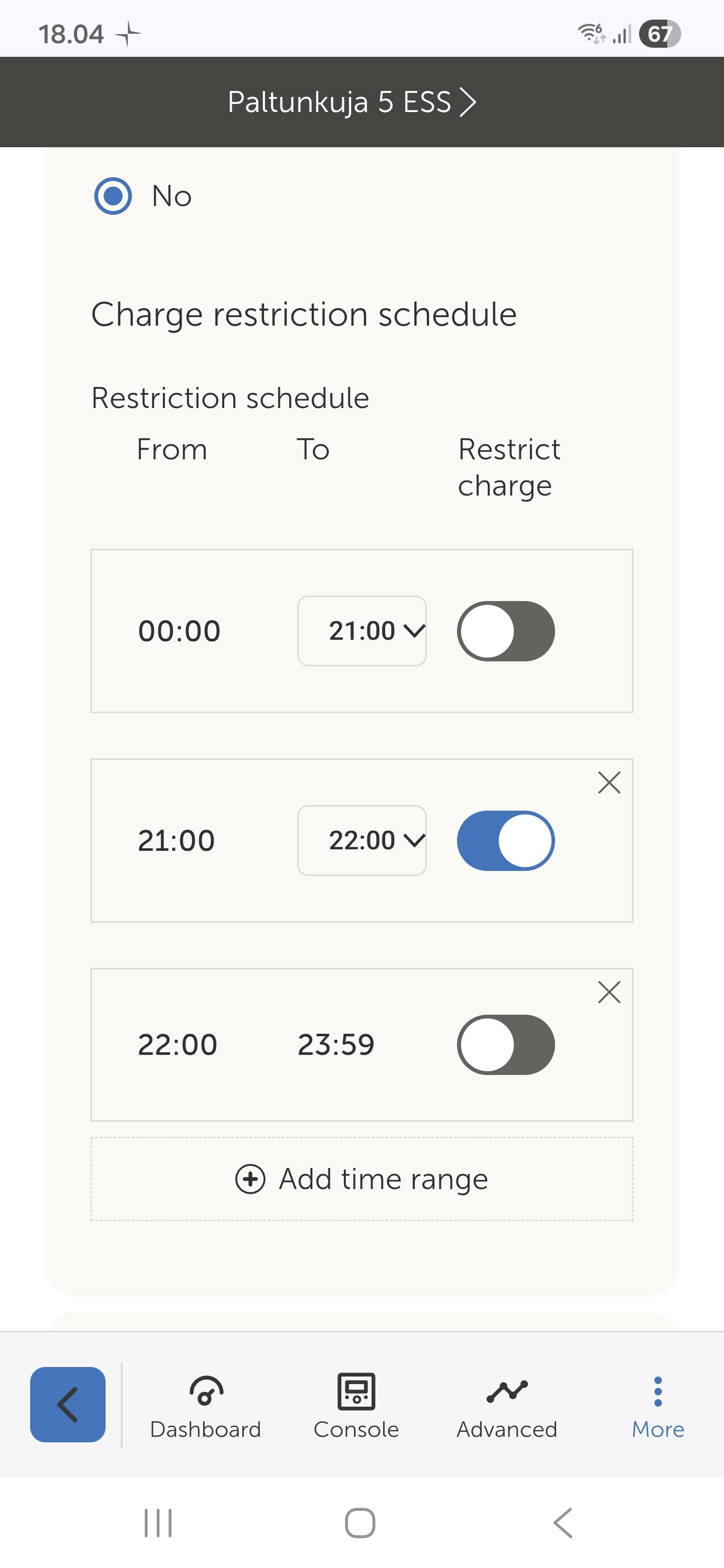
Task: Delete the 22:00 to 23:59 time range
Action: [609, 992]
